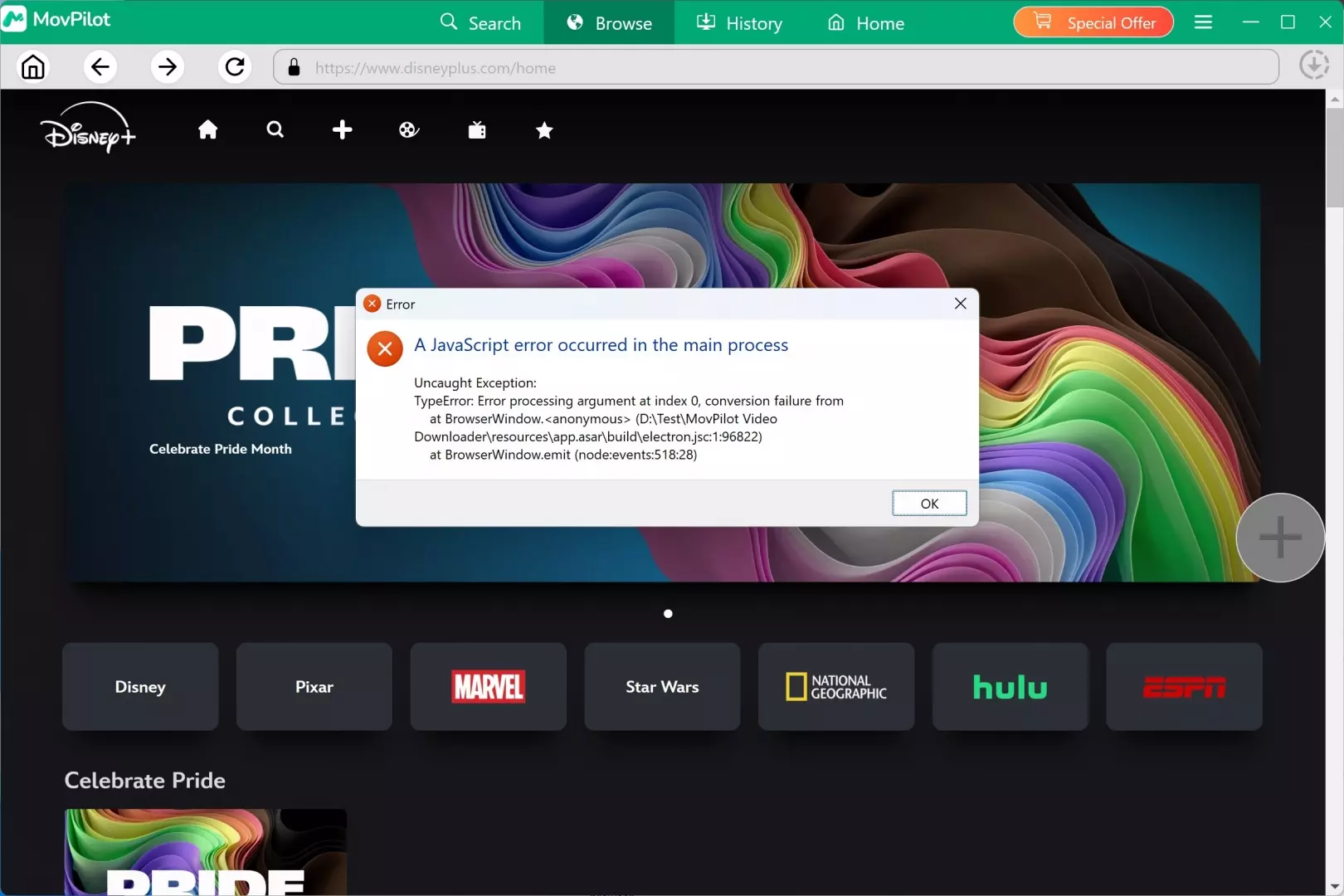Click the scrollbar up arrow
This screenshot has height=896, width=1344.
tap(1335, 99)
